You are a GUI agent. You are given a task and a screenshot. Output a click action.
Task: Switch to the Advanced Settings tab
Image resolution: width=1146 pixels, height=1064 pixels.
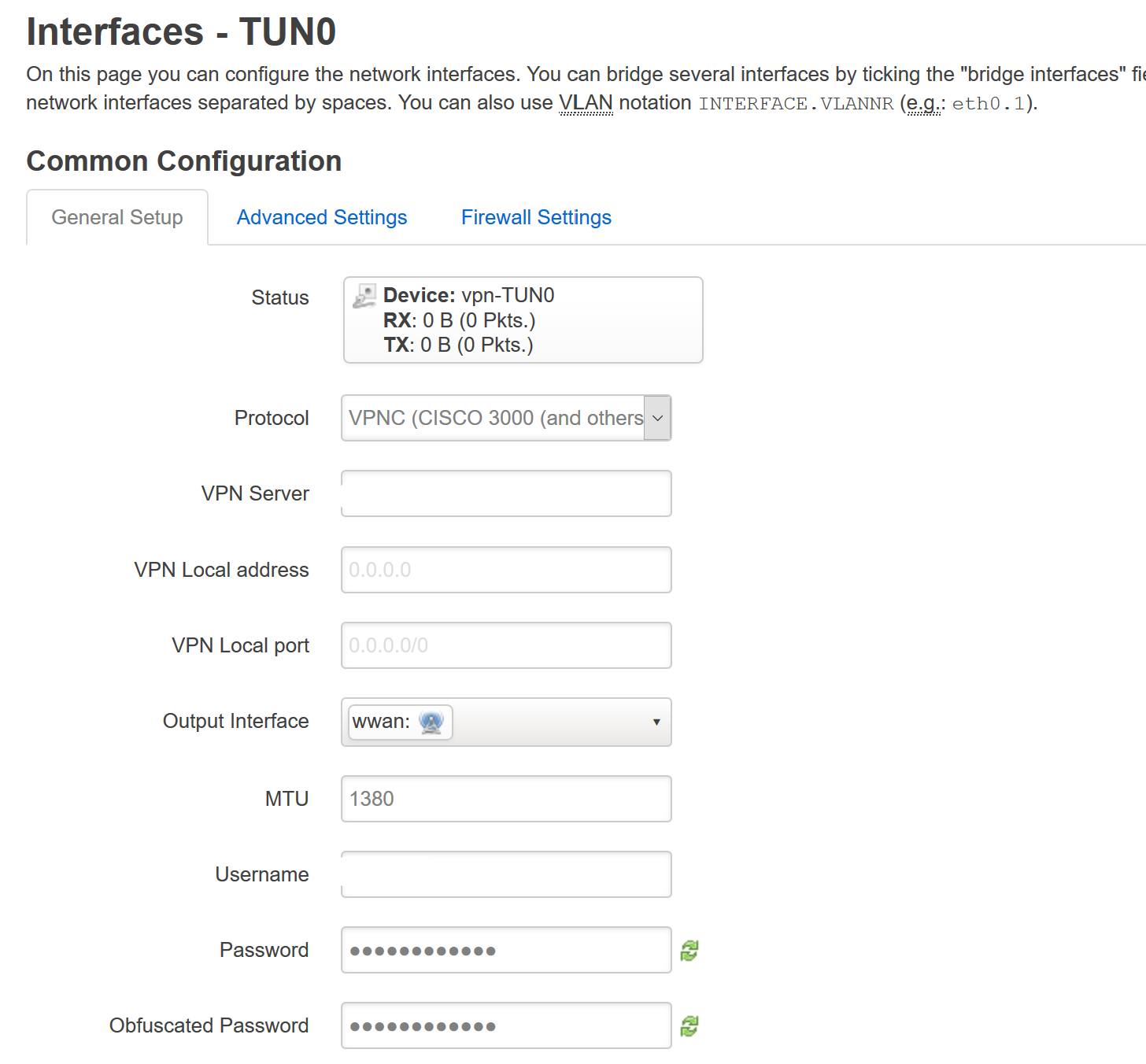coord(322,217)
